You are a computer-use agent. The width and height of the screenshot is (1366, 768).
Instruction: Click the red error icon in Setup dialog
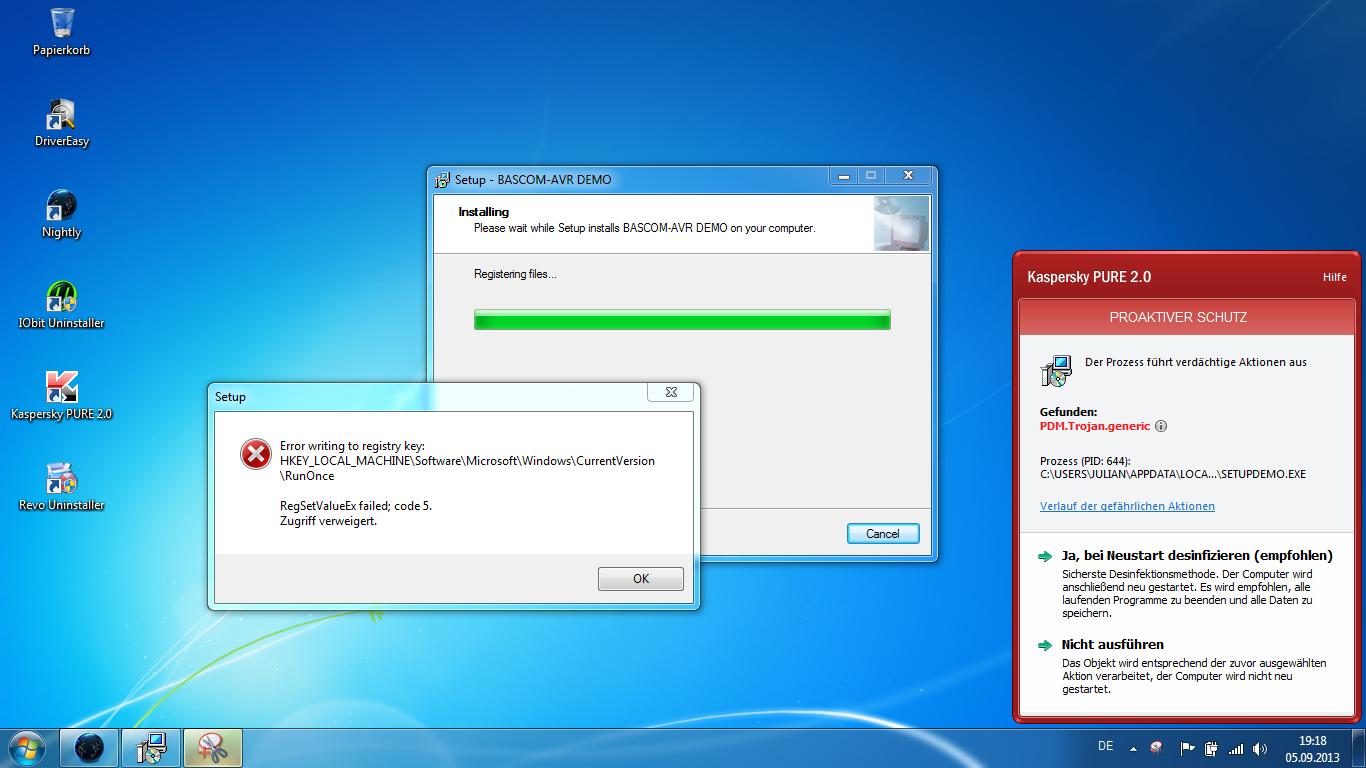(256, 454)
